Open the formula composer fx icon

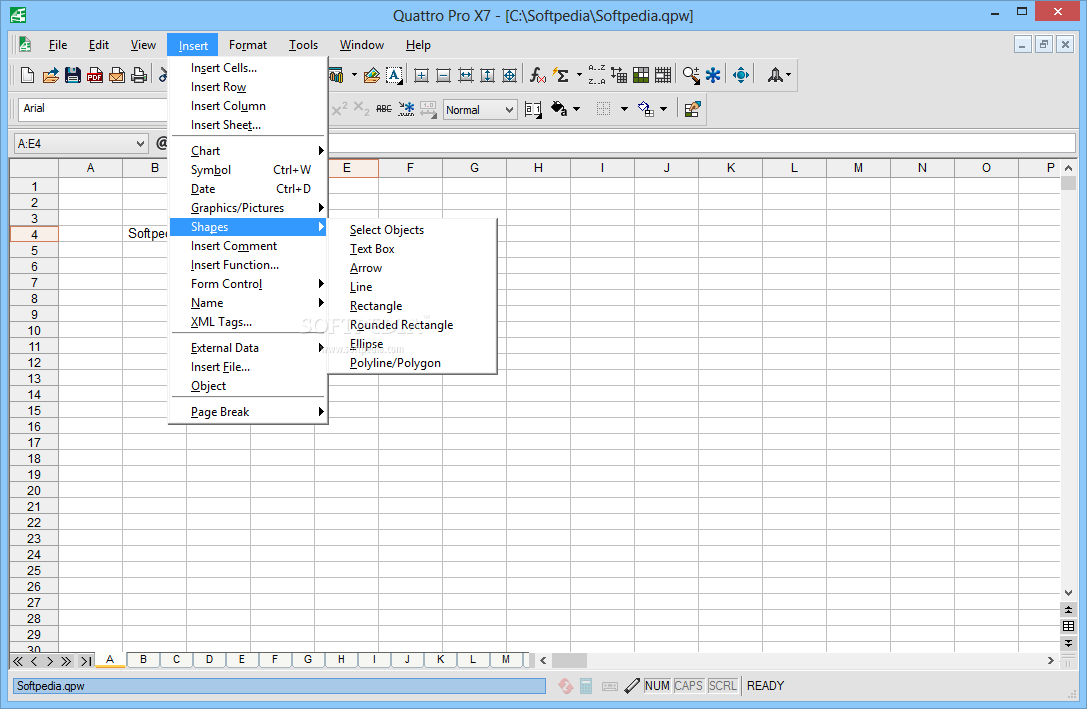(x=537, y=75)
